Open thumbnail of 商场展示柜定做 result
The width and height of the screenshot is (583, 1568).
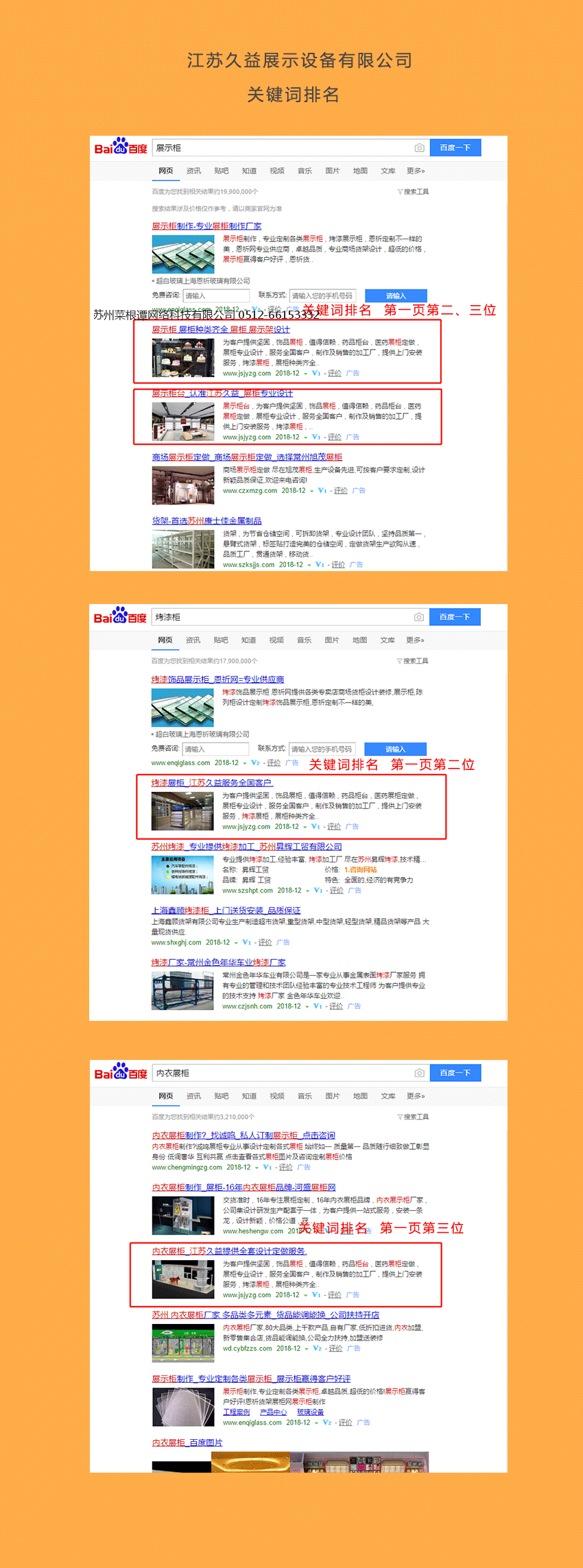(183, 485)
